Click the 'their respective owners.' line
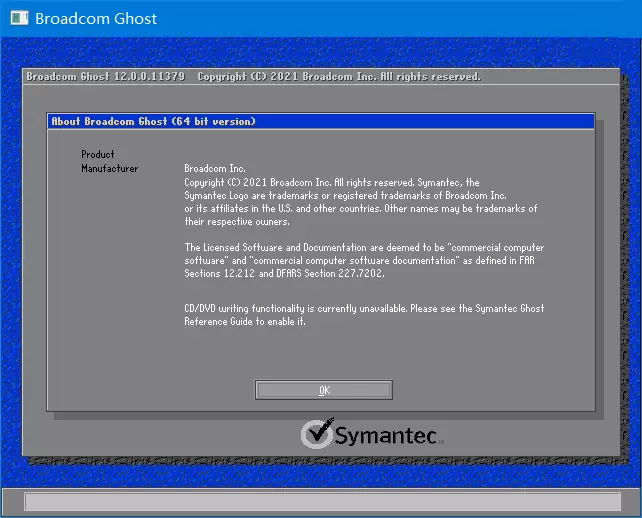 pyautogui.click(x=237, y=222)
